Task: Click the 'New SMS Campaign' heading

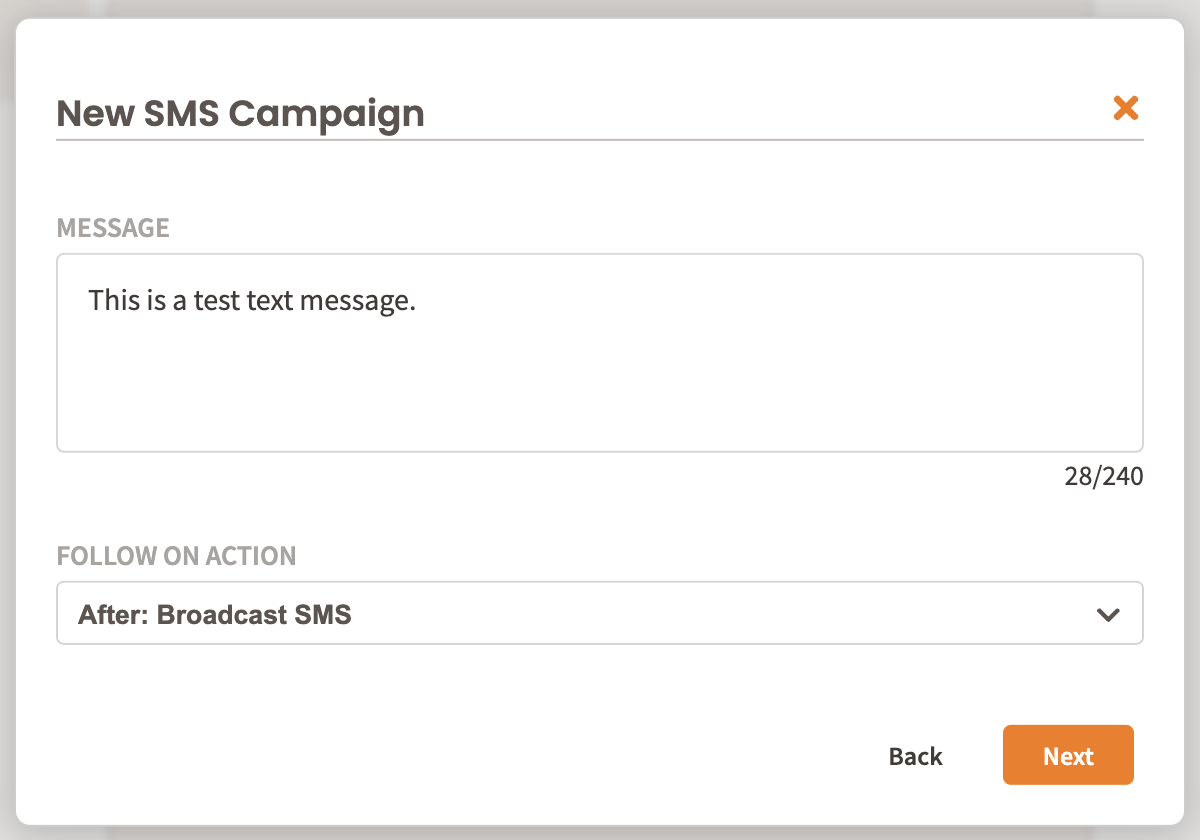Action: [240, 113]
